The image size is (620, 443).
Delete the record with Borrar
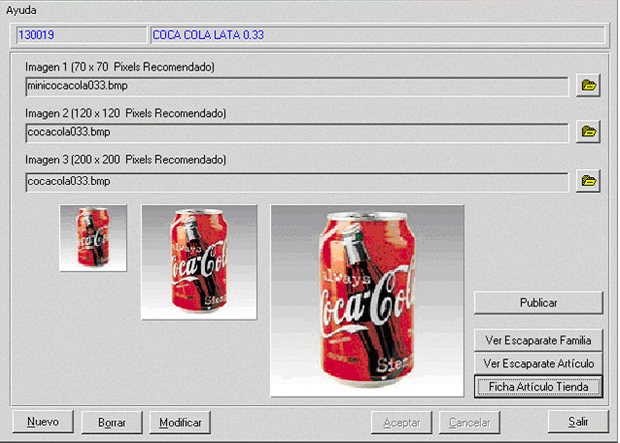pyautogui.click(x=112, y=422)
